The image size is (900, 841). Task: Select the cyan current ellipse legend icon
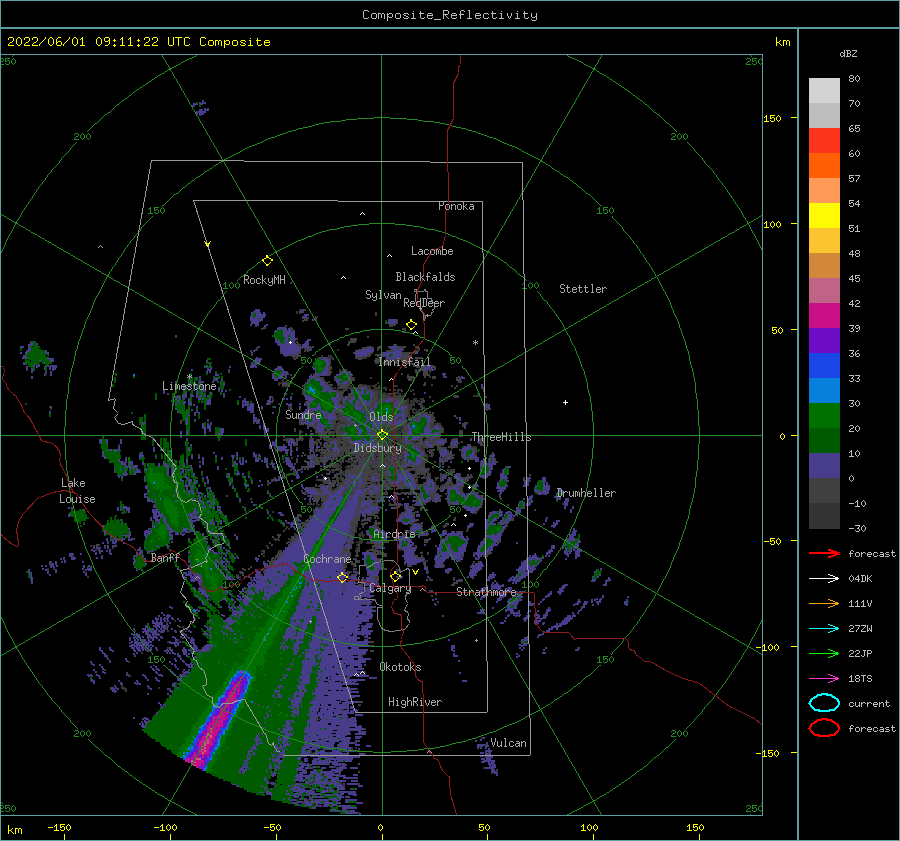tap(824, 703)
